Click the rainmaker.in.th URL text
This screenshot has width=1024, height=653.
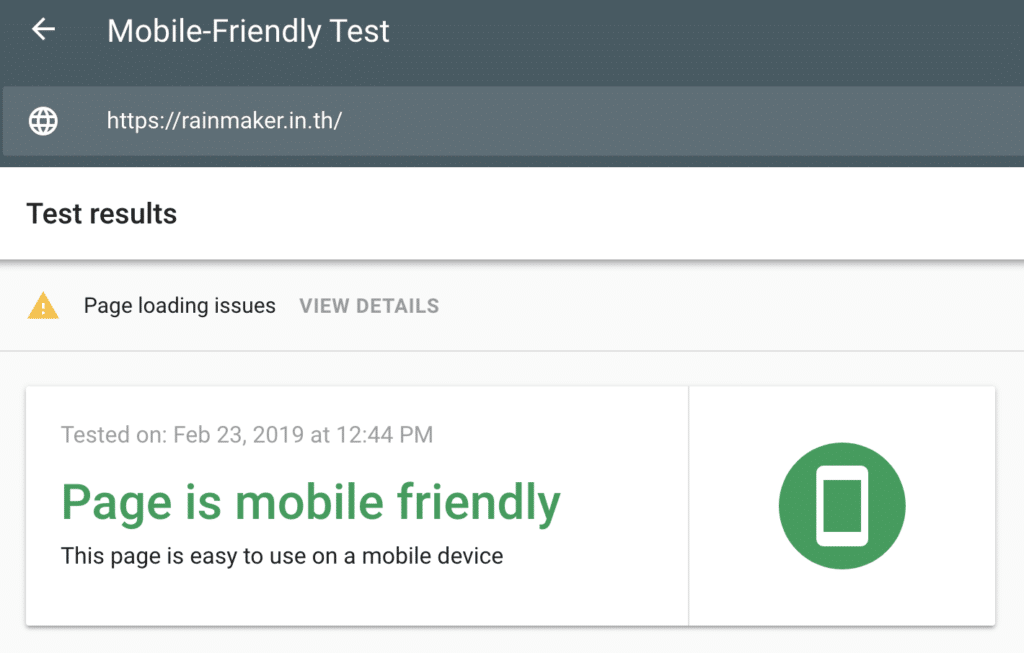225,121
